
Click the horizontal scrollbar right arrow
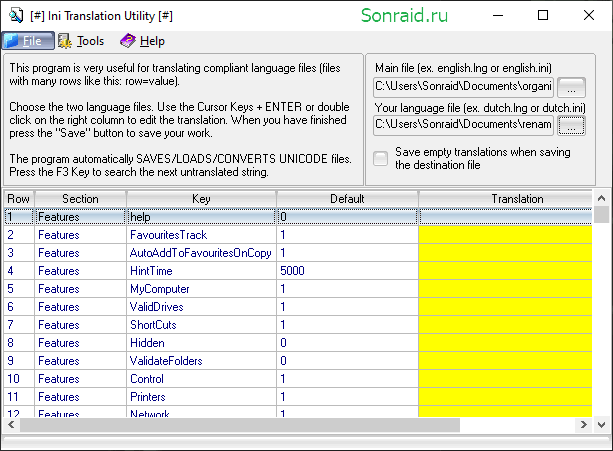click(x=584, y=424)
